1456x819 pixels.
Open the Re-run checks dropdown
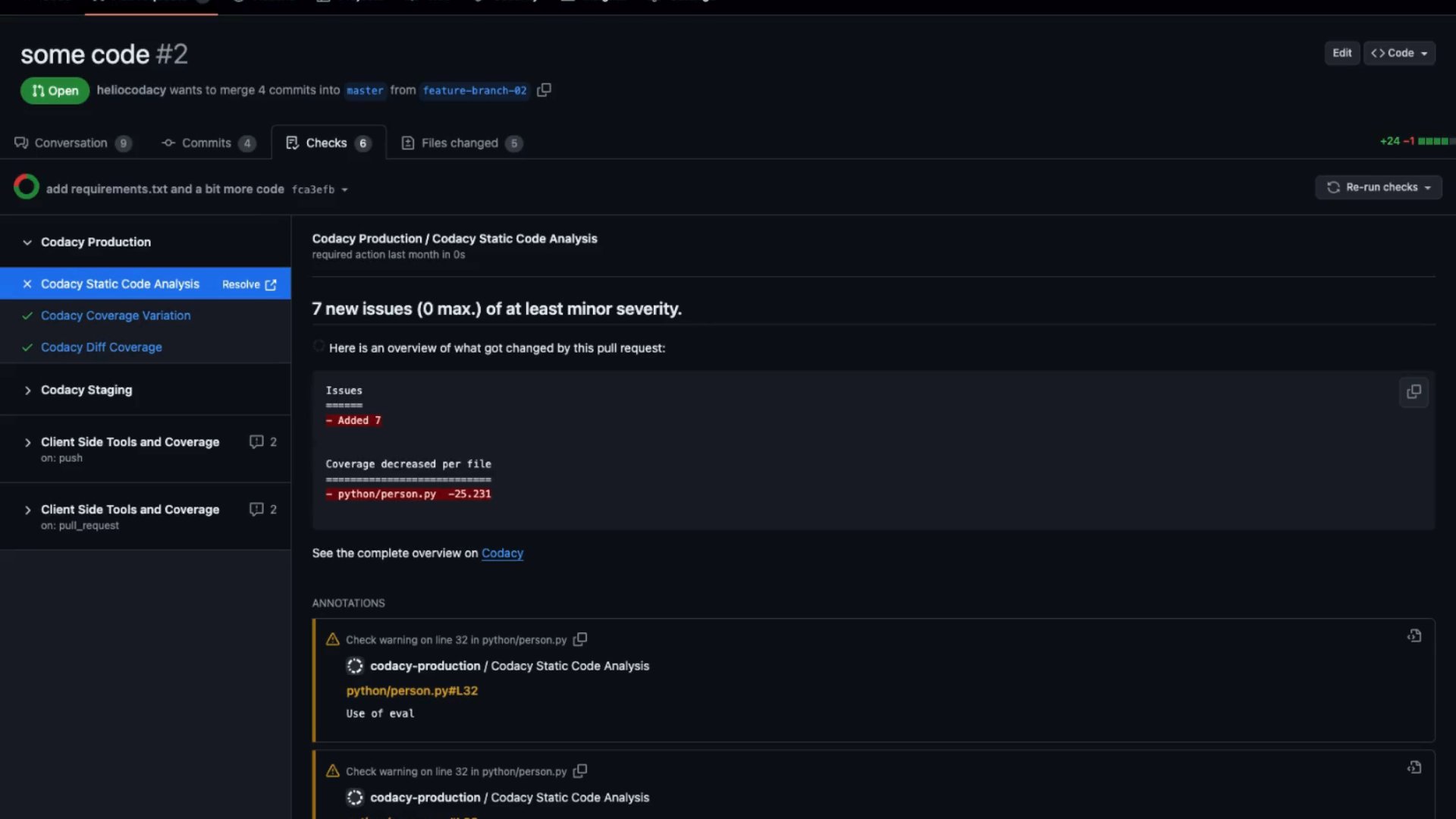point(1379,187)
